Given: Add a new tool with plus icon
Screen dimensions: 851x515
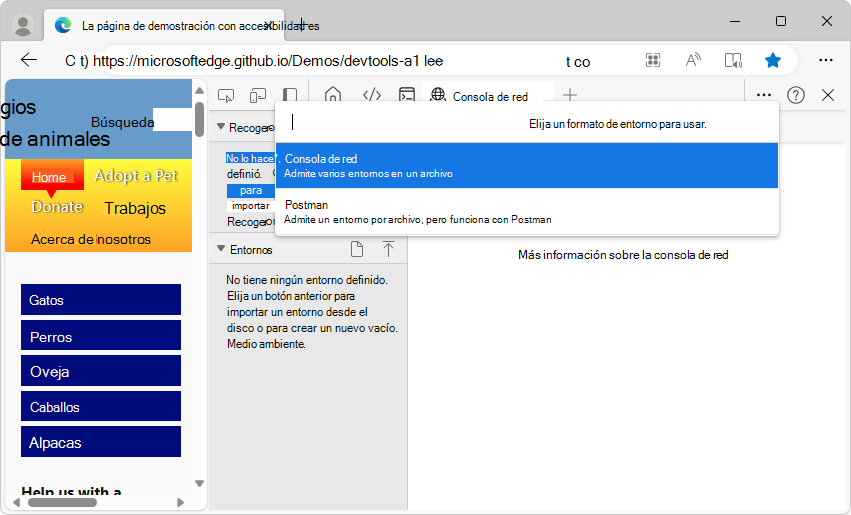Looking at the screenshot, I should click(x=570, y=96).
